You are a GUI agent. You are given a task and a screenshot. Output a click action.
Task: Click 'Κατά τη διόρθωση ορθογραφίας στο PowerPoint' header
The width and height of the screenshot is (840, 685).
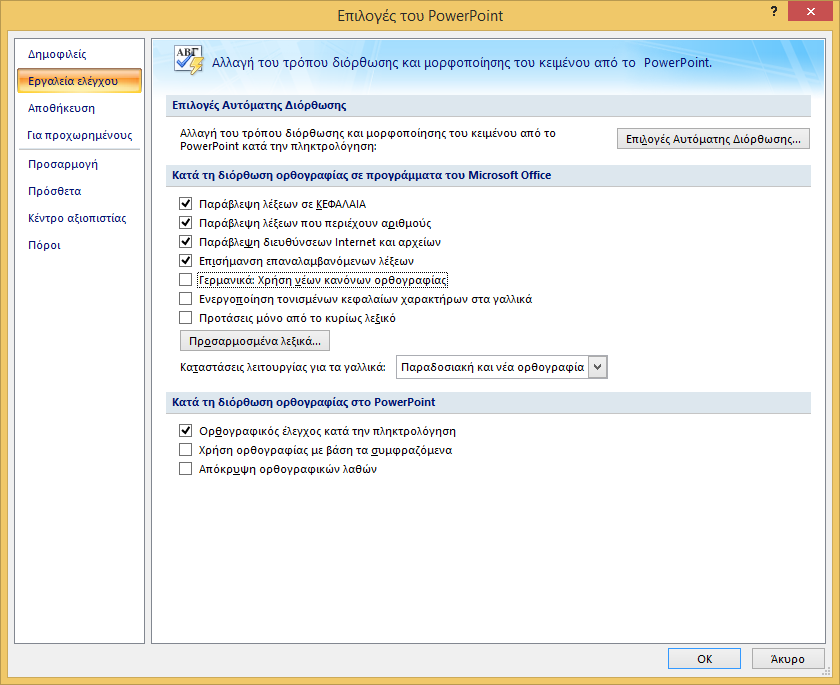488,402
